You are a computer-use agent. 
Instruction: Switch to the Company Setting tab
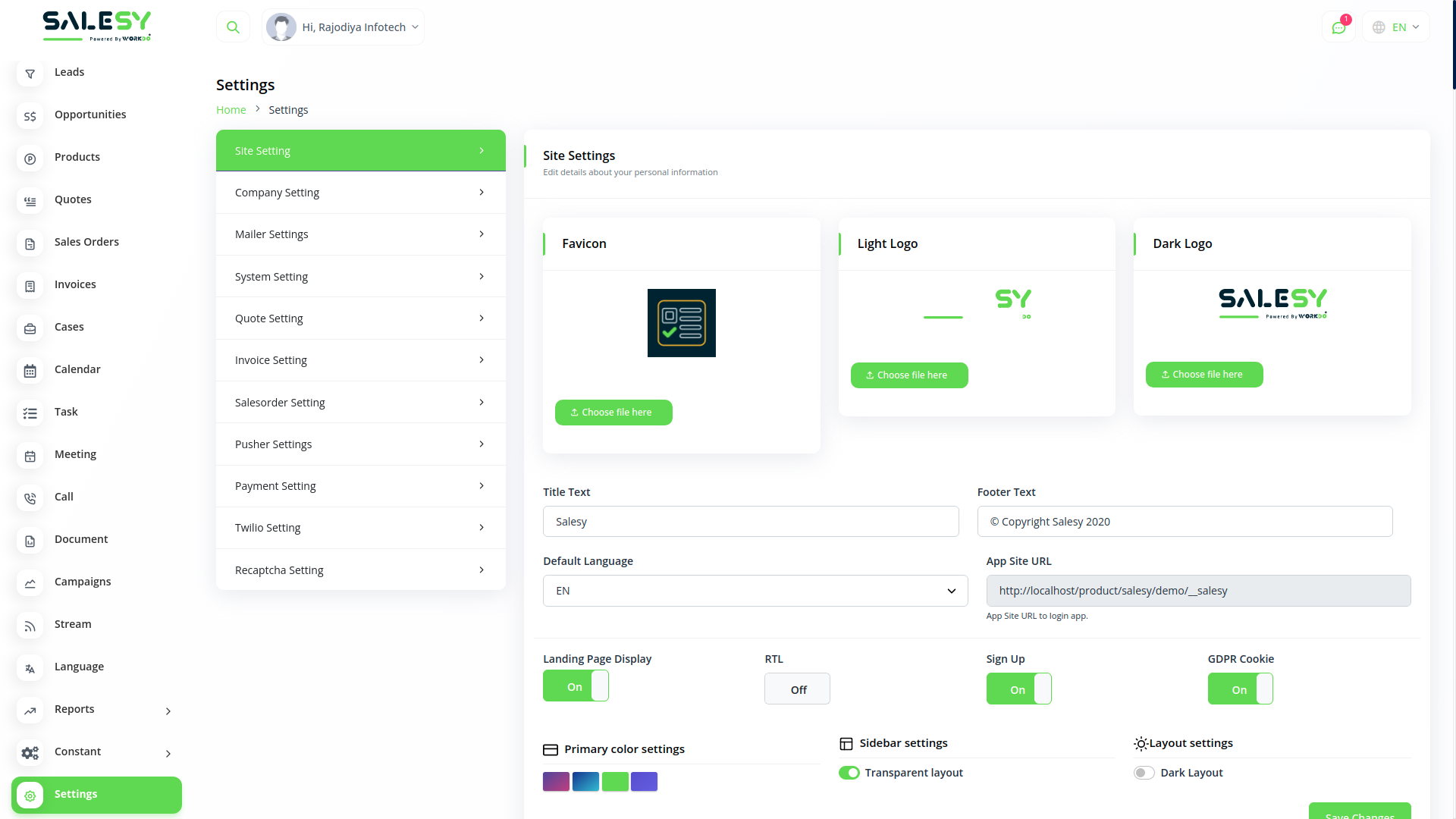point(360,193)
